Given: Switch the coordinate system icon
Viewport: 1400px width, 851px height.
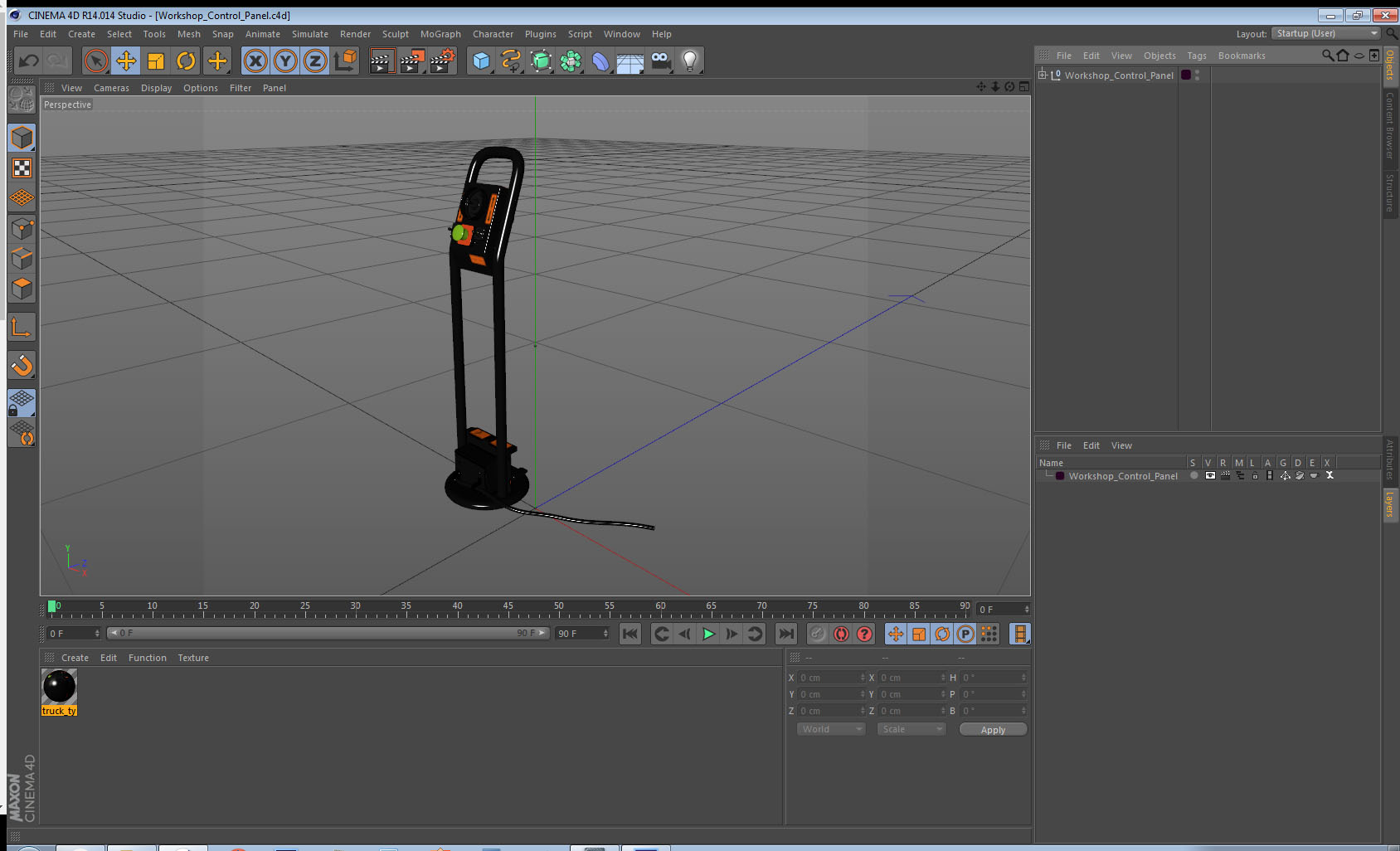Looking at the screenshot, I should pyautogui.click(x=345, y=61).
